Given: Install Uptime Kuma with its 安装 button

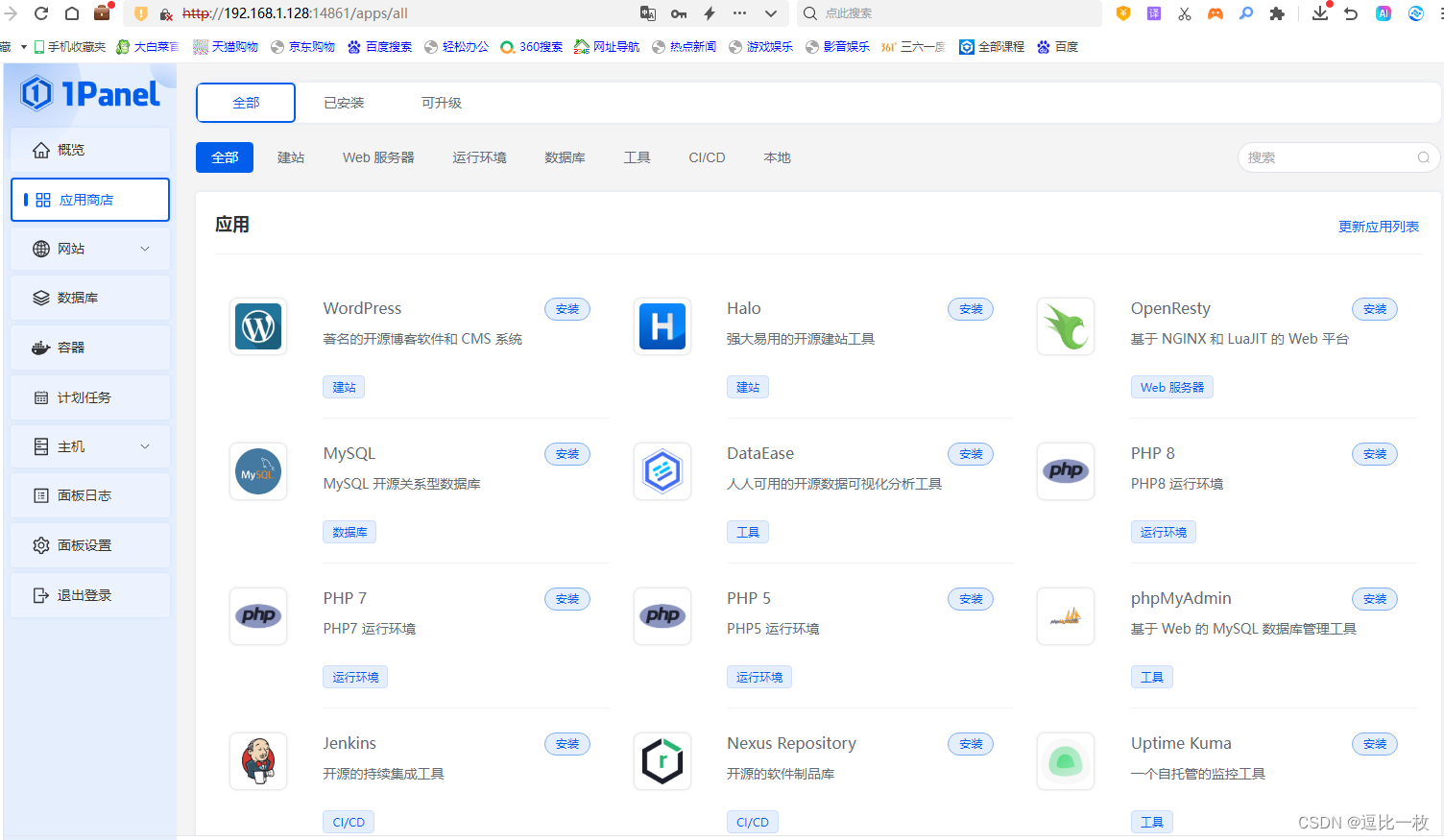Looking at the screenshot, I should coord(1375,744).
